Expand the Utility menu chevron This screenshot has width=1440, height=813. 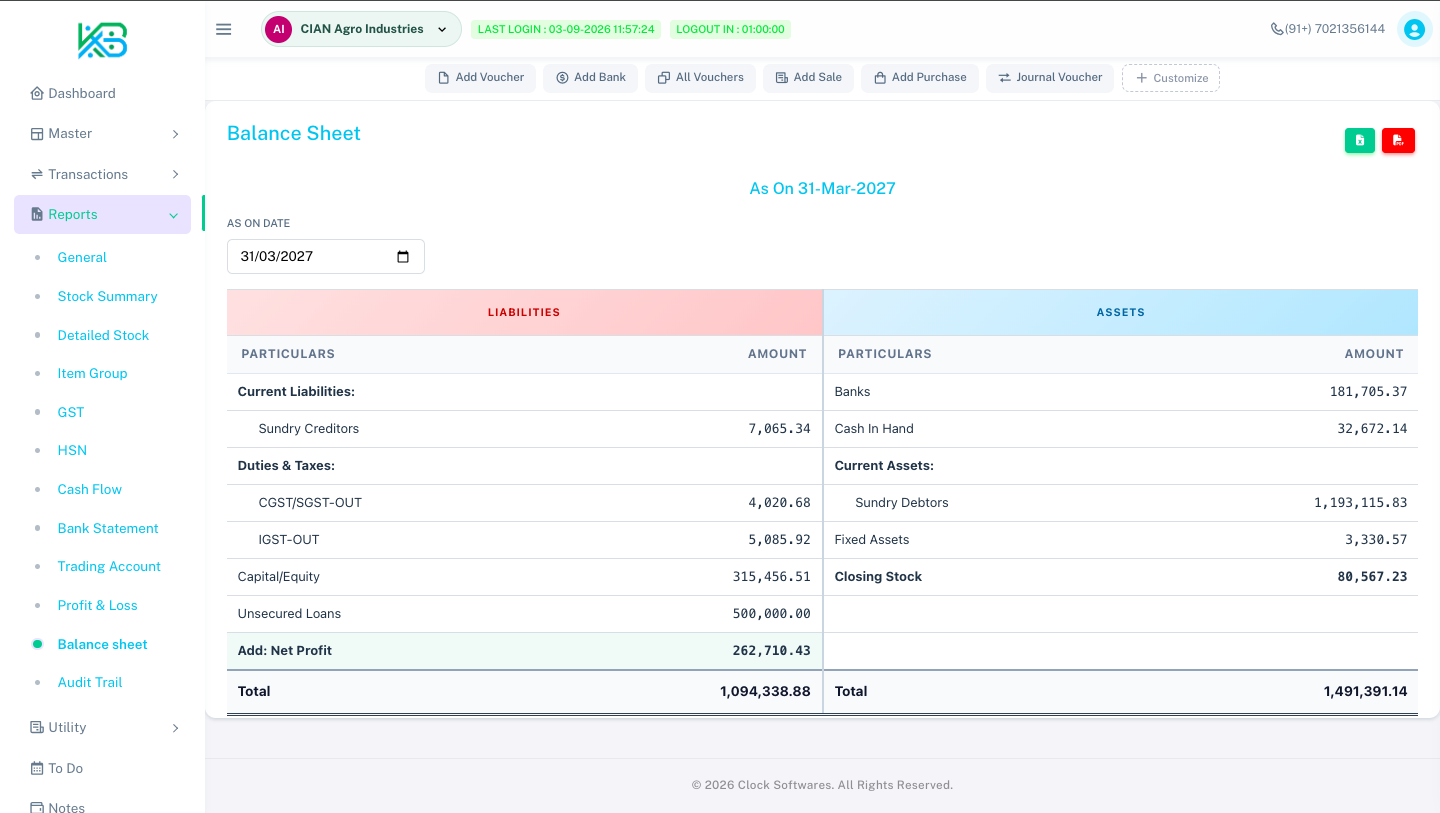point(175,728)
